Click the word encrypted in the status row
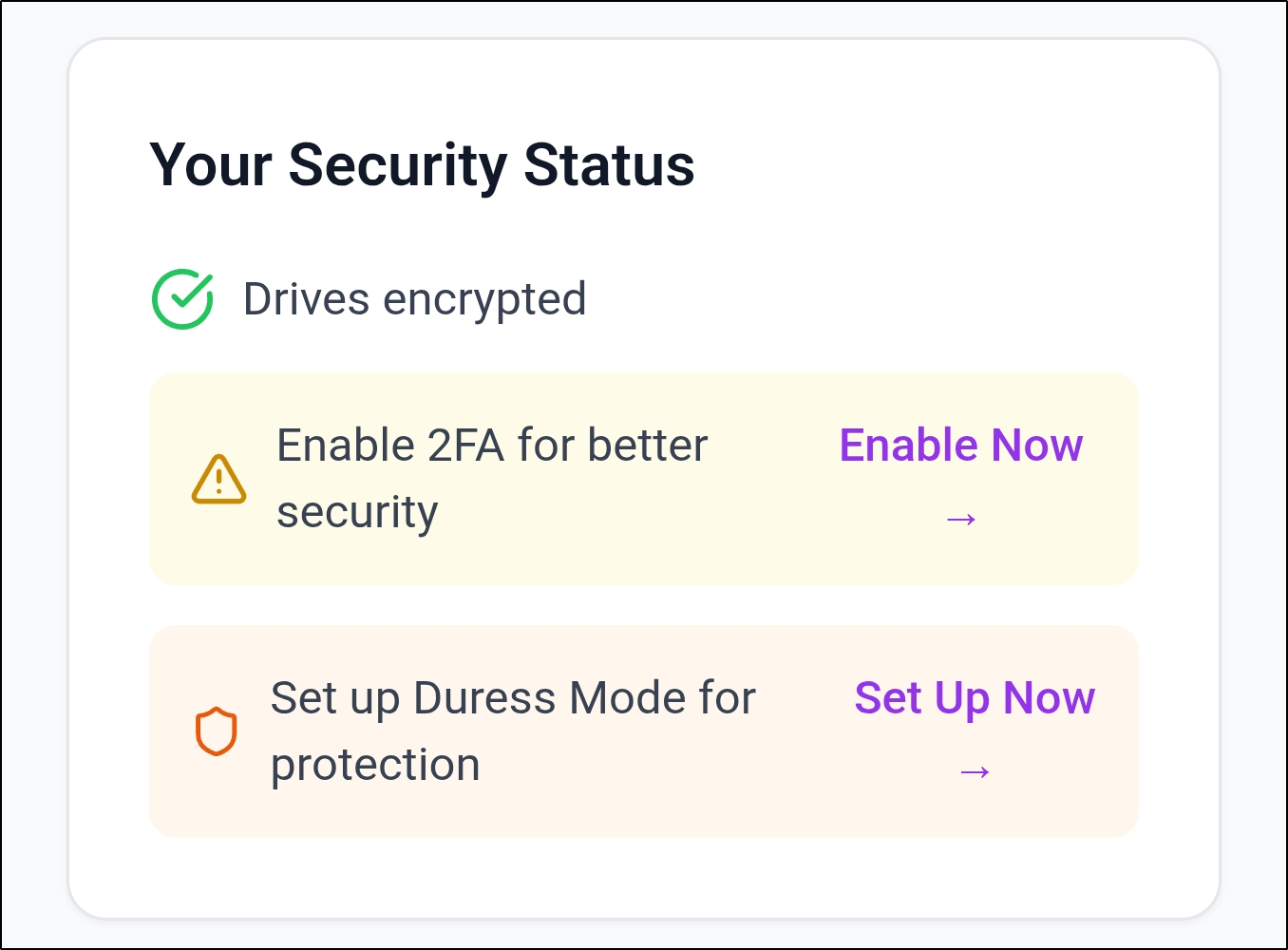This screenshot has width=1288, height=950. pyautogui.click(x=484, y=299)
